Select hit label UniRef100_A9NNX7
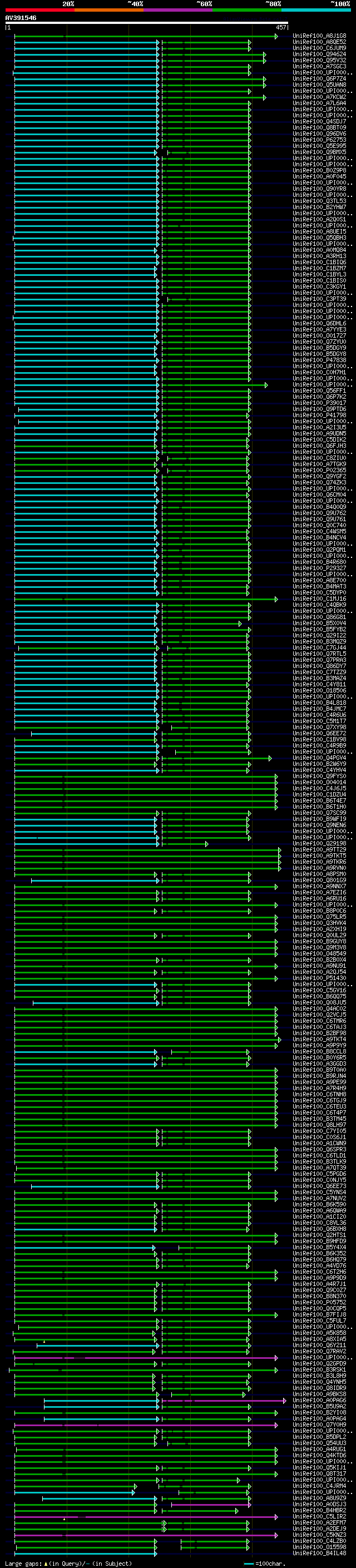356x1568 pixels. pyautogui.click(x=319, y=886)
